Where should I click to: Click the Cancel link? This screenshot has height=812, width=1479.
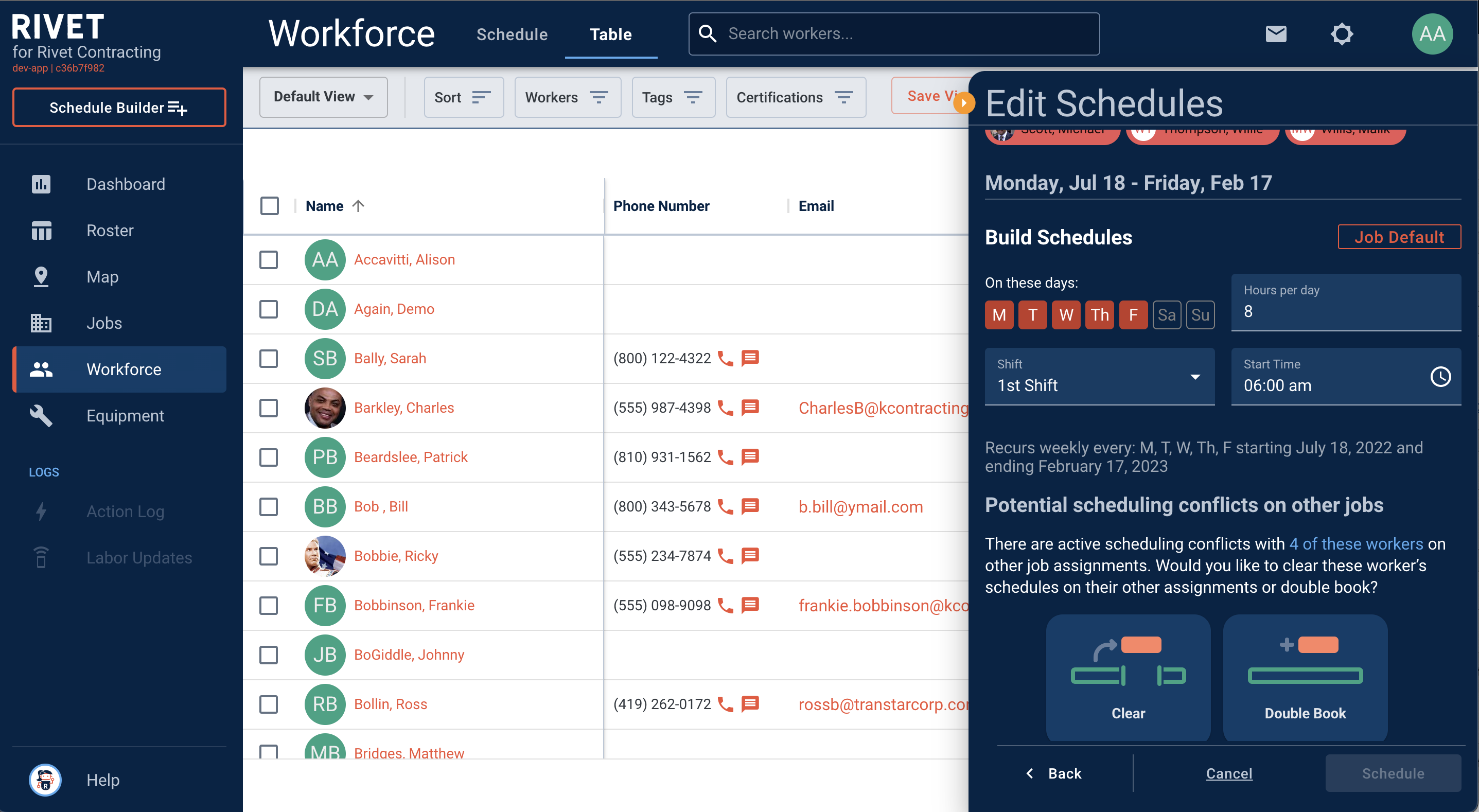point(1229,773)
